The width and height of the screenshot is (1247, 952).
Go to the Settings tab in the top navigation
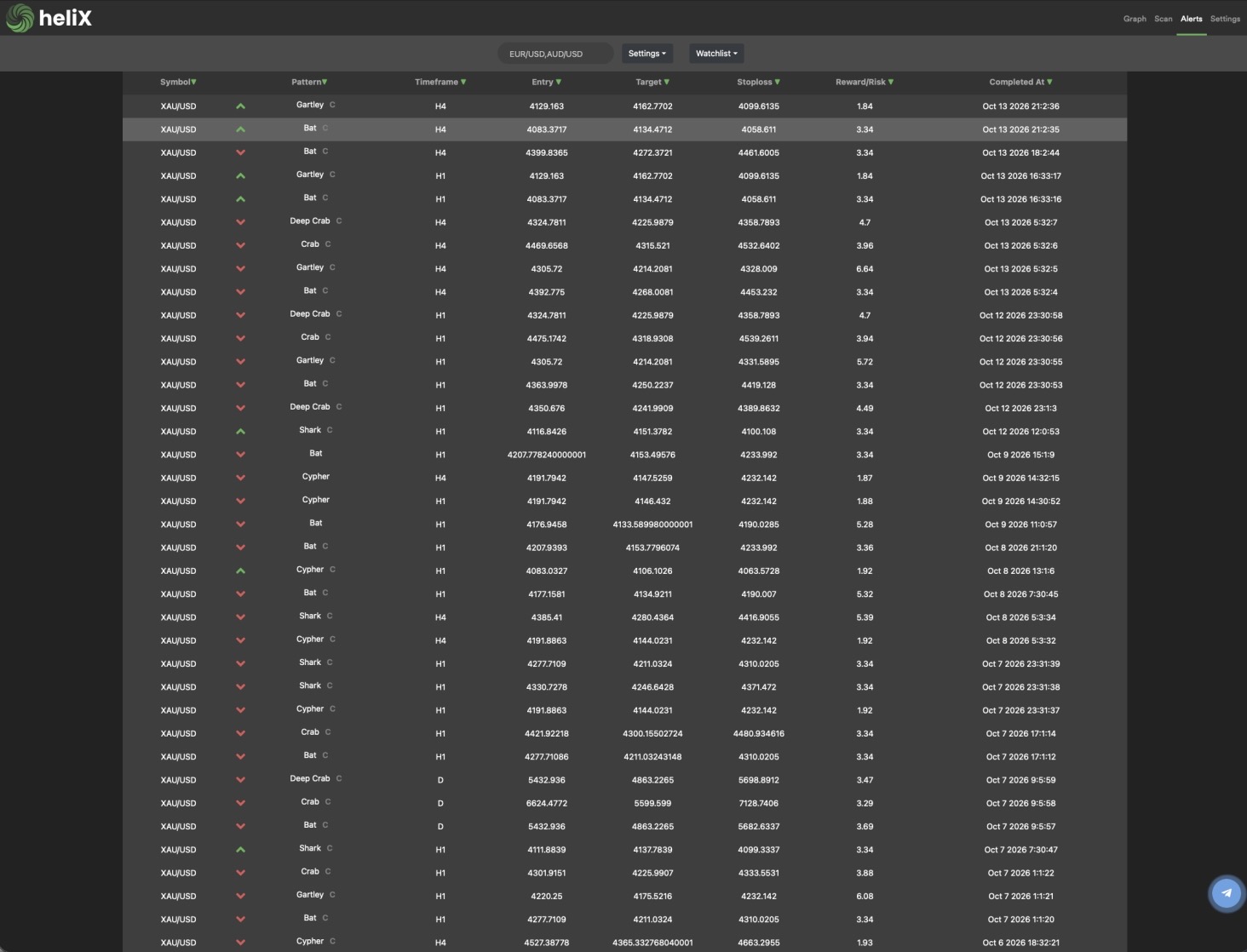point(1225,19)
